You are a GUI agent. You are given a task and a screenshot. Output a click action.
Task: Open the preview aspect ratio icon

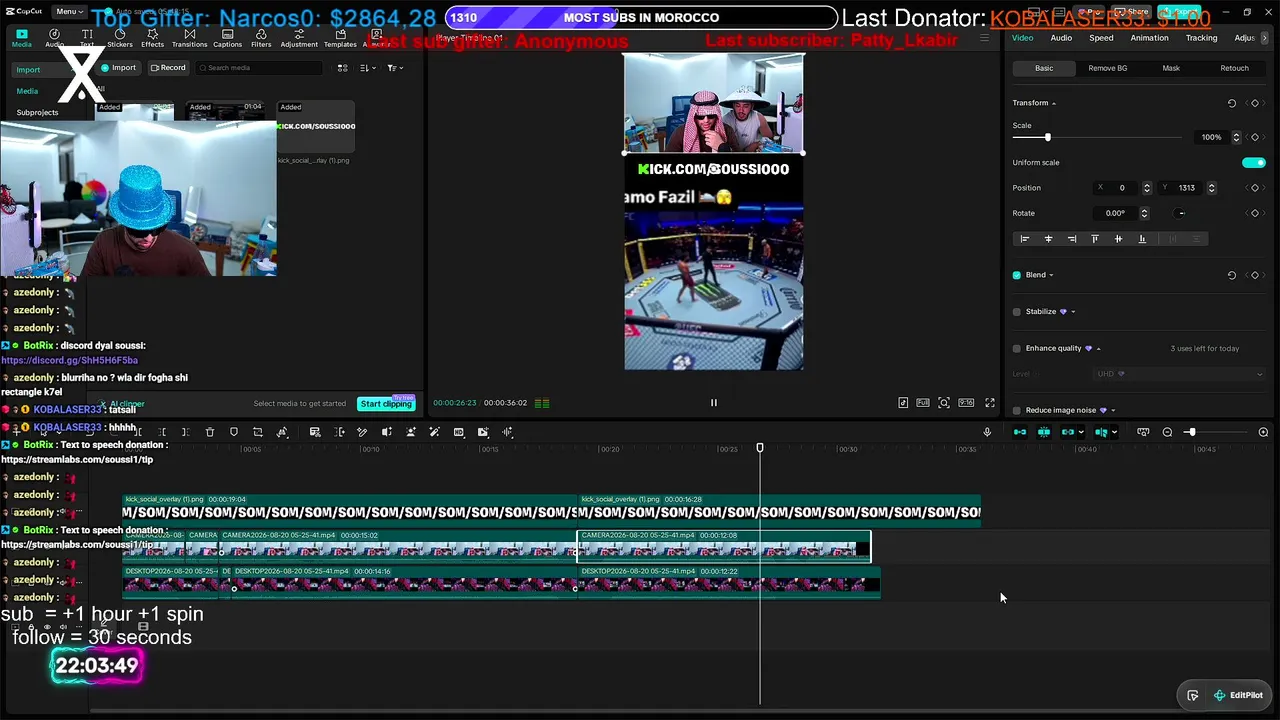[966, 403]
